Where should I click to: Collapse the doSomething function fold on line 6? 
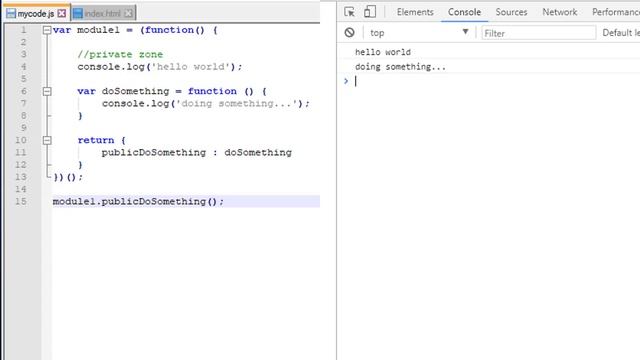[47, 91]
